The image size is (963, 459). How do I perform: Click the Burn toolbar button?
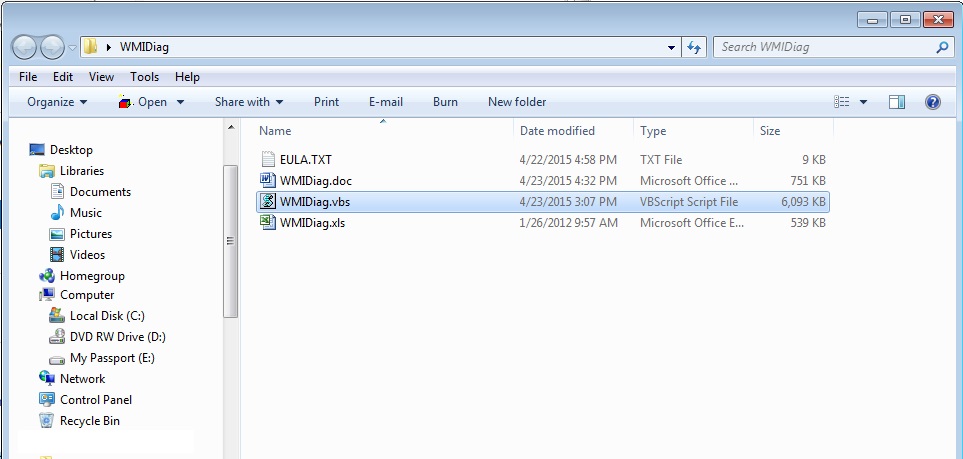(x=445, y=102)
